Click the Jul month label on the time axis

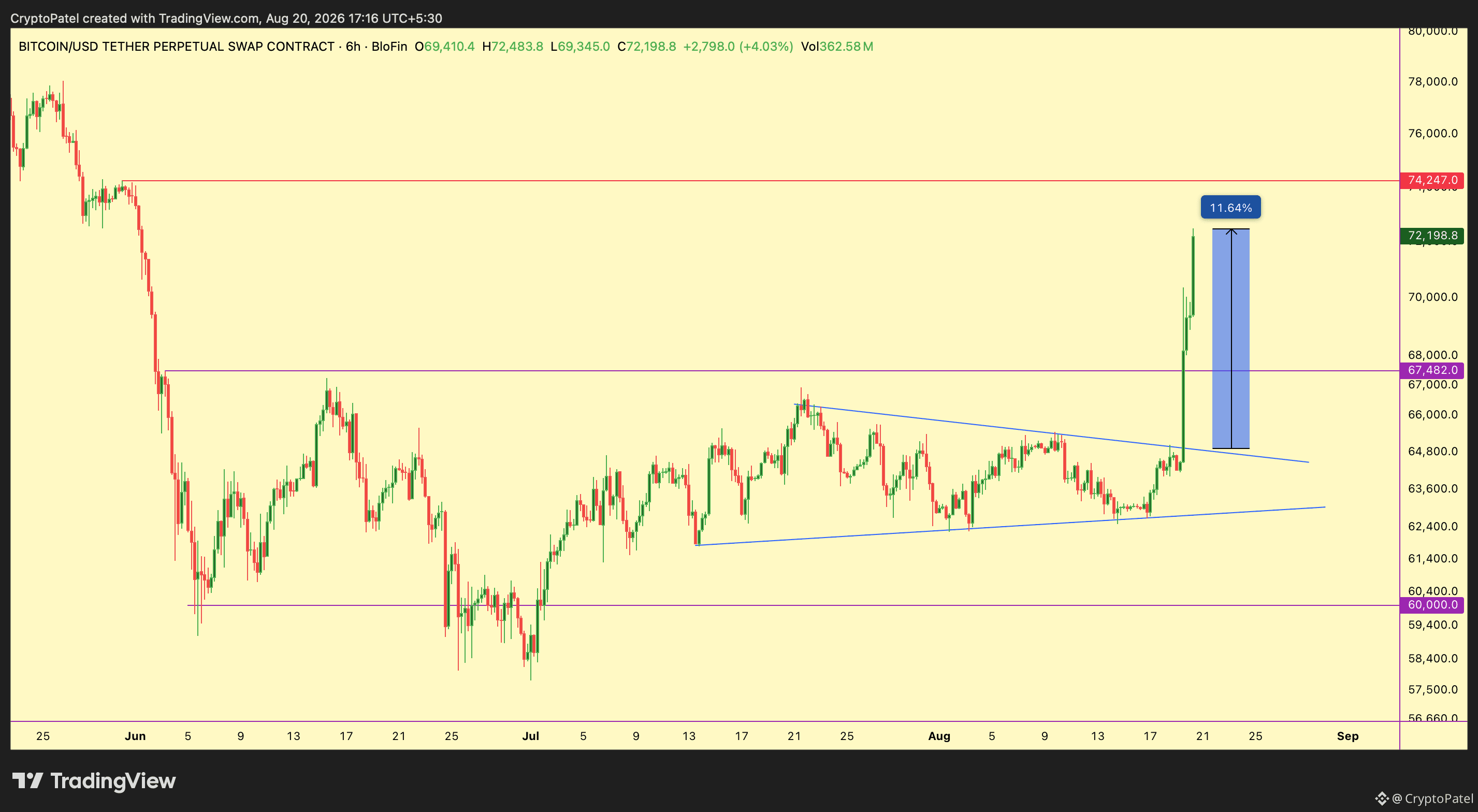pyautogui.click(x=531, y=736)
